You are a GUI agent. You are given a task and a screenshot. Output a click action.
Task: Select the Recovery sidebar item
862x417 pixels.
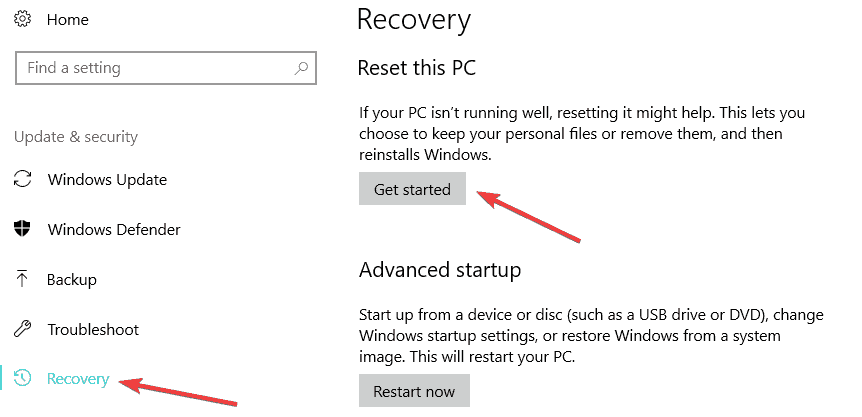[x=78, y=379]
